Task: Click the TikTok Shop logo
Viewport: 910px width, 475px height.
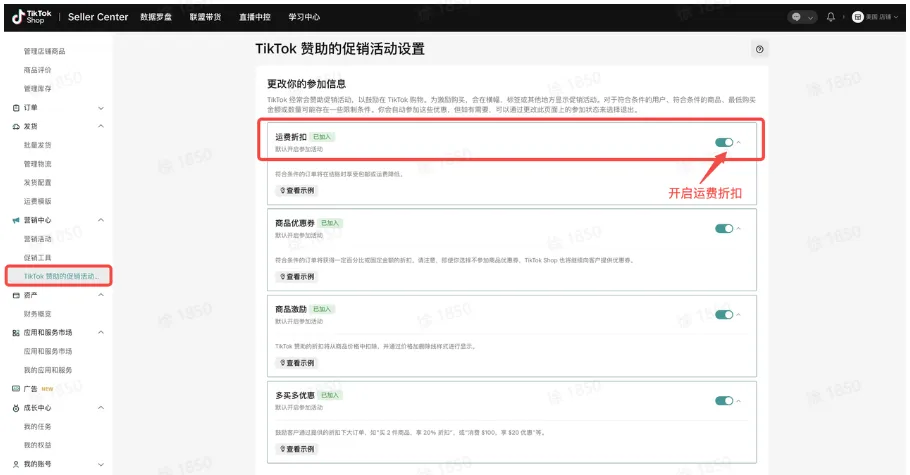Action: pos(32,17)
